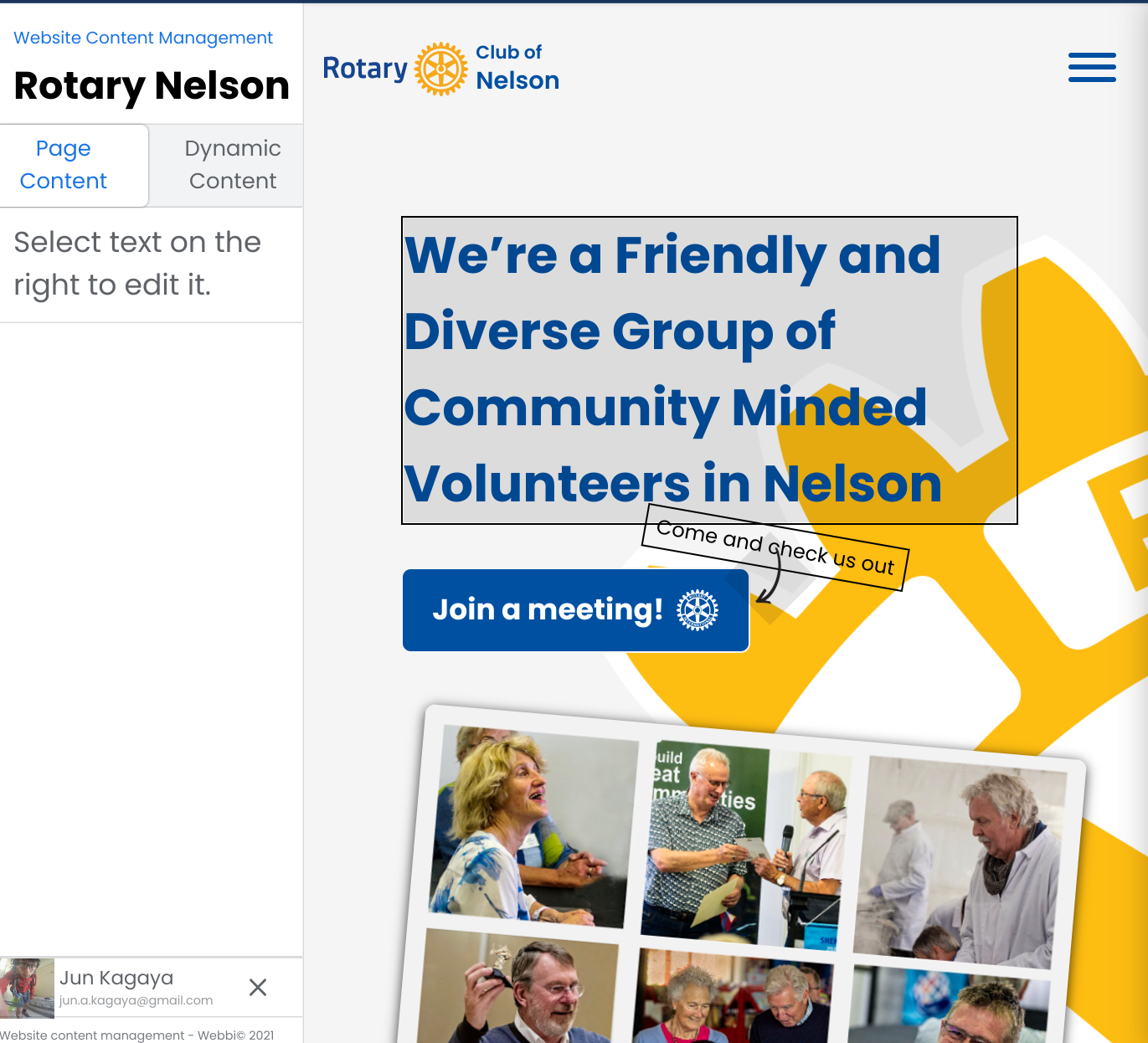Click the photo of the grey-haired man in white coat
Viewport: 1148px width, 1043px height.
tap(960, 863)
